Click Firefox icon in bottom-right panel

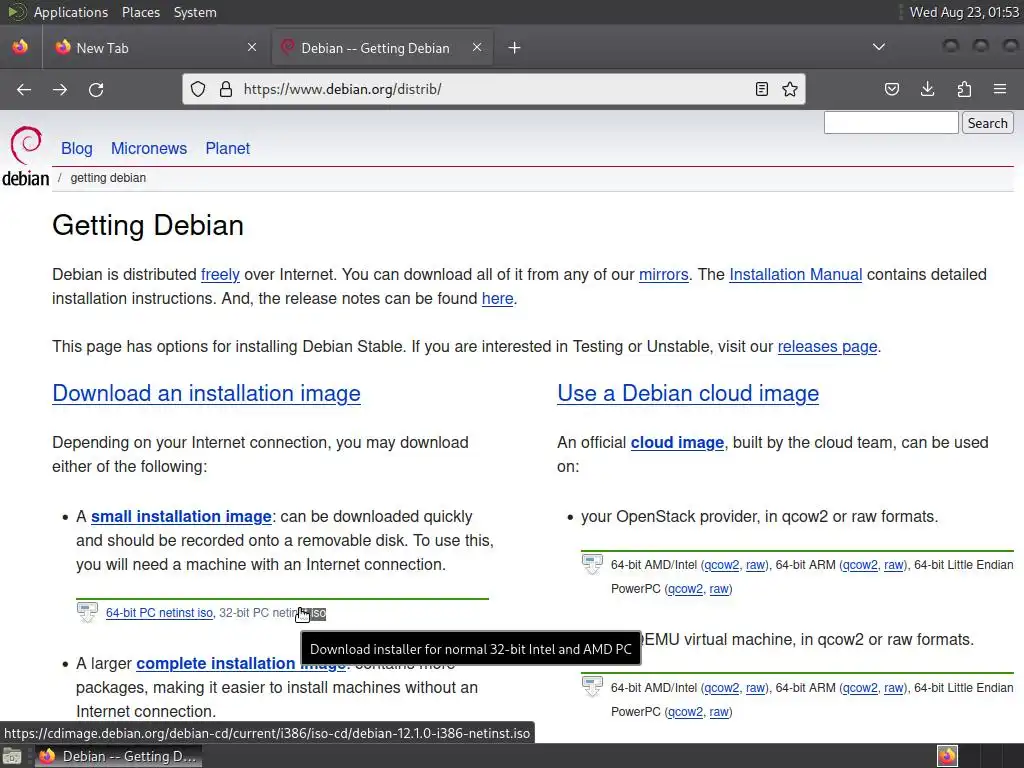coord(947,756)
